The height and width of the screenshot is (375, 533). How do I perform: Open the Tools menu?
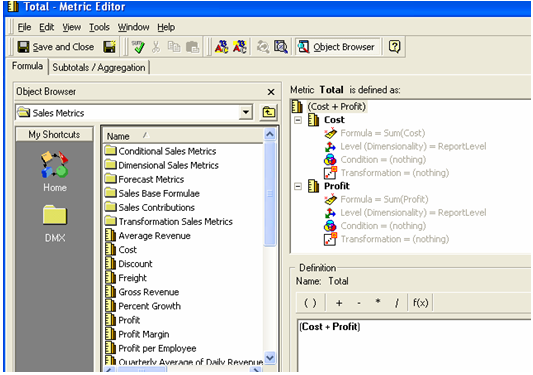[x=99, y=27]
